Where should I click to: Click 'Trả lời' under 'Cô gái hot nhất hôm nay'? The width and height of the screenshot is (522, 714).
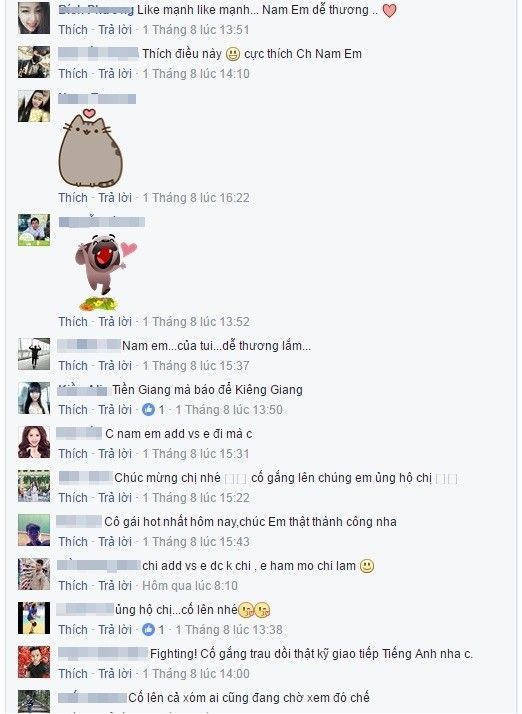pos(115,542)
